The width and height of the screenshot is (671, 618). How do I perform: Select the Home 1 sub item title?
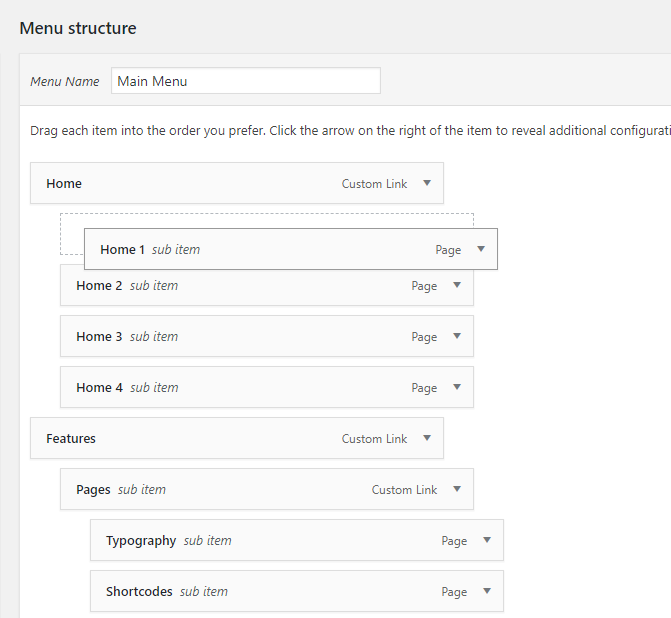[123, 250]
